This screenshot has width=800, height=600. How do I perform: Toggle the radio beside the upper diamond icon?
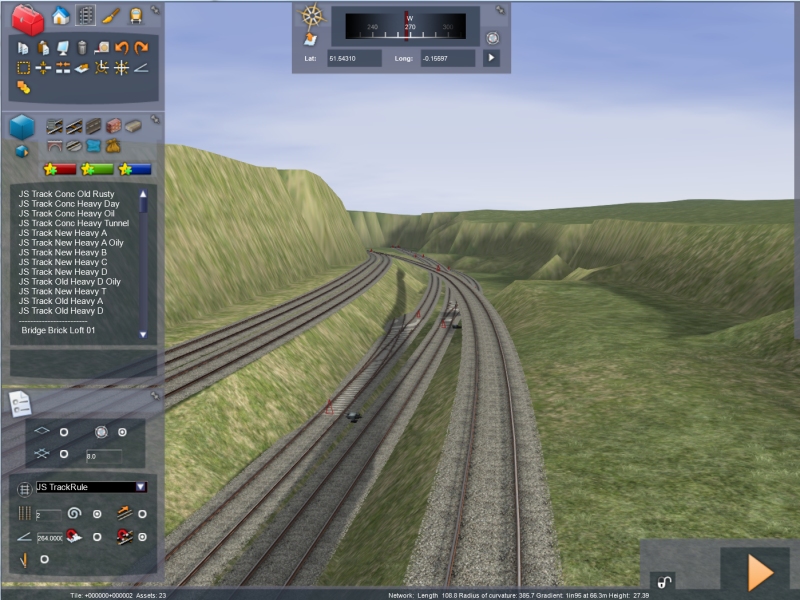pos(64,432)
